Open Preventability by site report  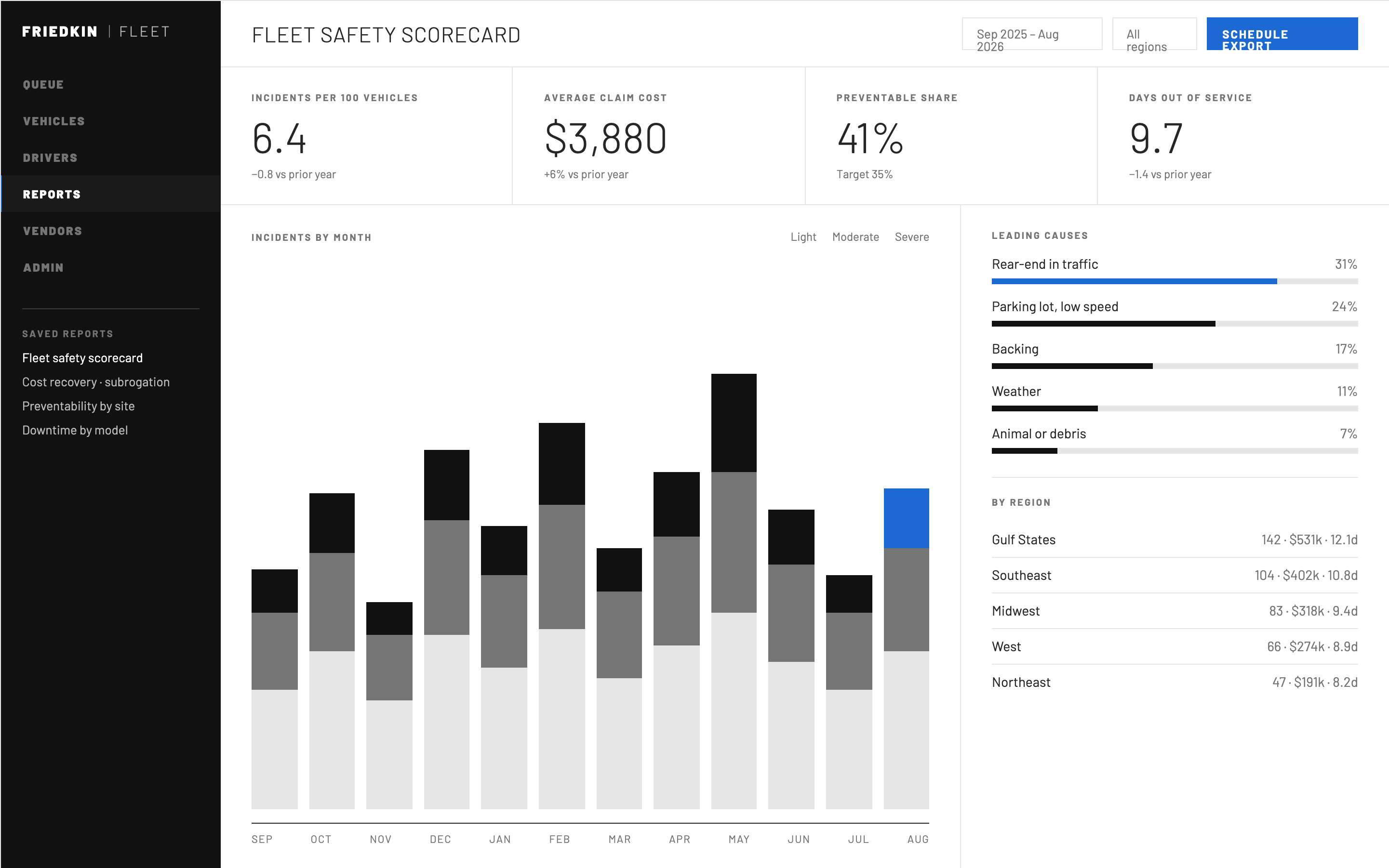(78, 407)
